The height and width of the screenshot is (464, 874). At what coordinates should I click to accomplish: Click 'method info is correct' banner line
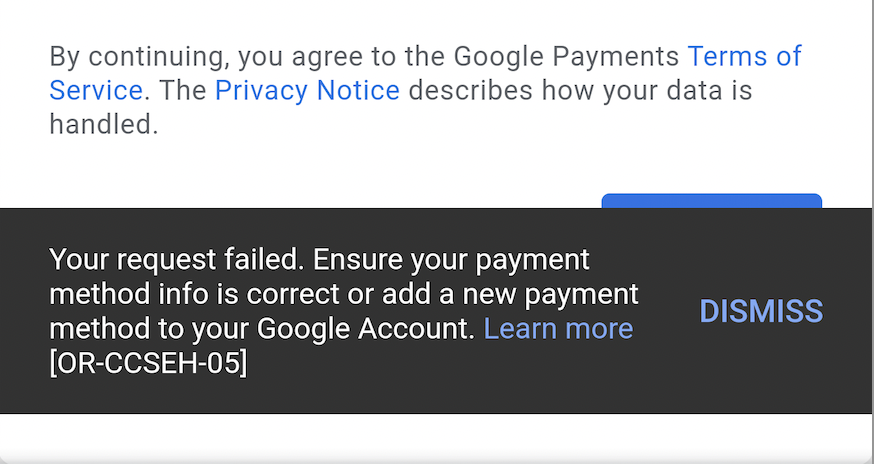pyautogui.click(x=194, y=294)
